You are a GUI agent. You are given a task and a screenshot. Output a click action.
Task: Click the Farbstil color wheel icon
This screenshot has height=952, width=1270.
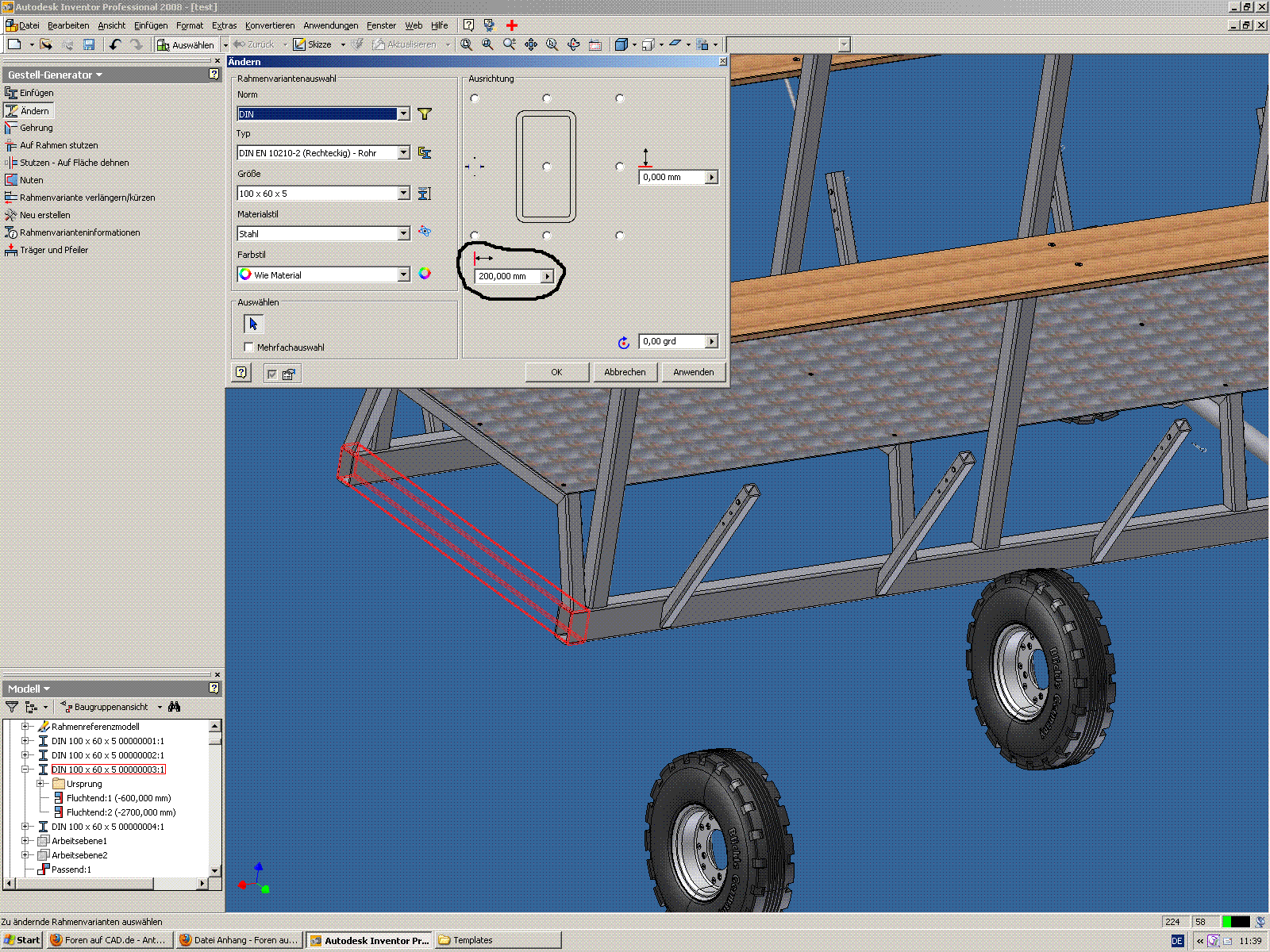click(x=425, y=274)
